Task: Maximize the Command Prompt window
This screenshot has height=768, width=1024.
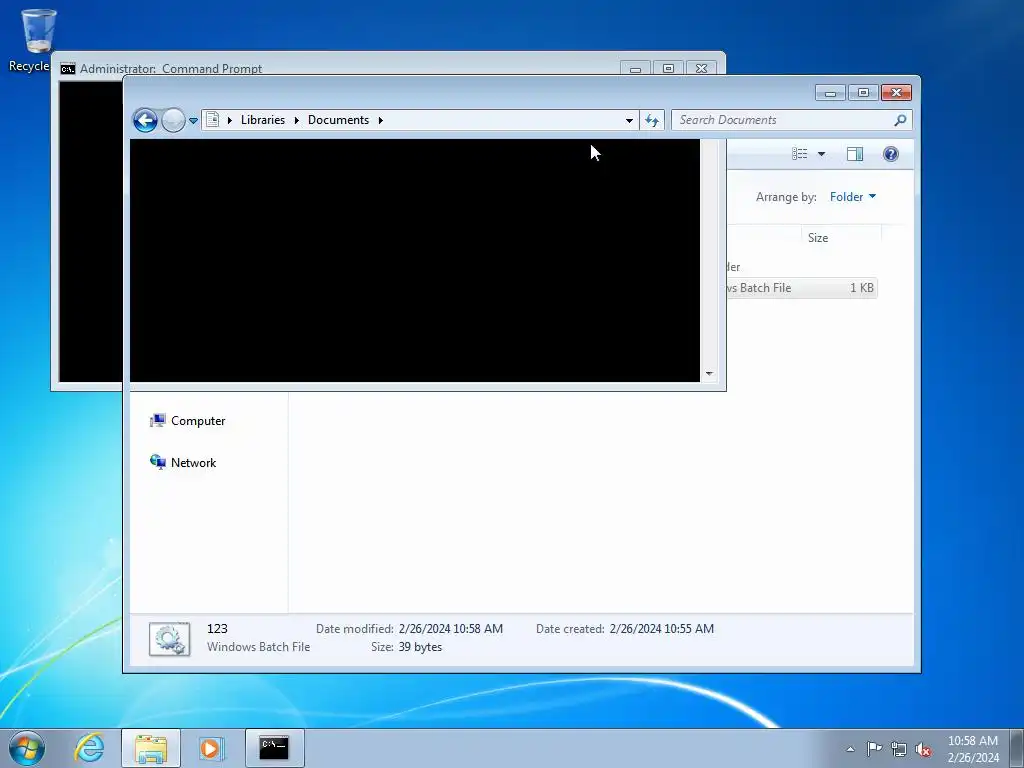Action: point(668,68)
